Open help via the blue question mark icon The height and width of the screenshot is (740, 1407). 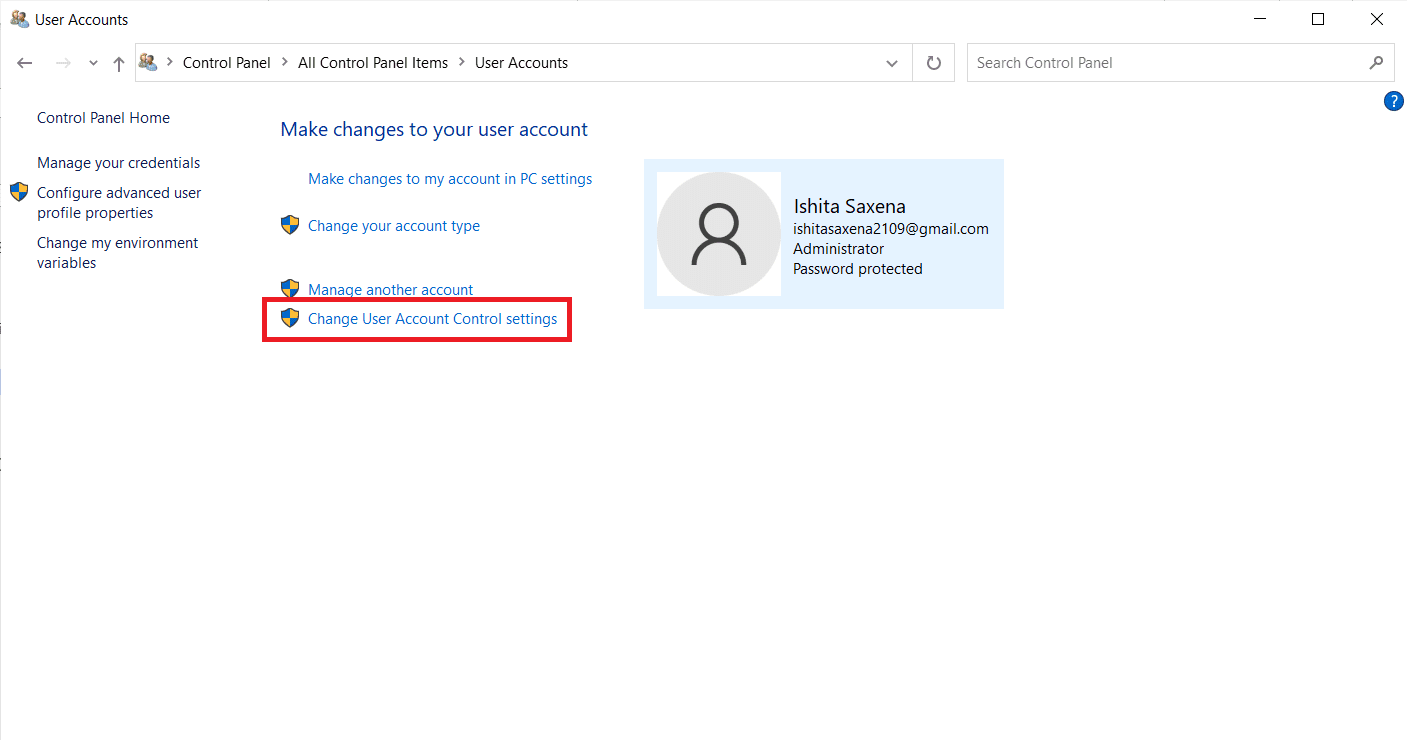point(1394,100)
